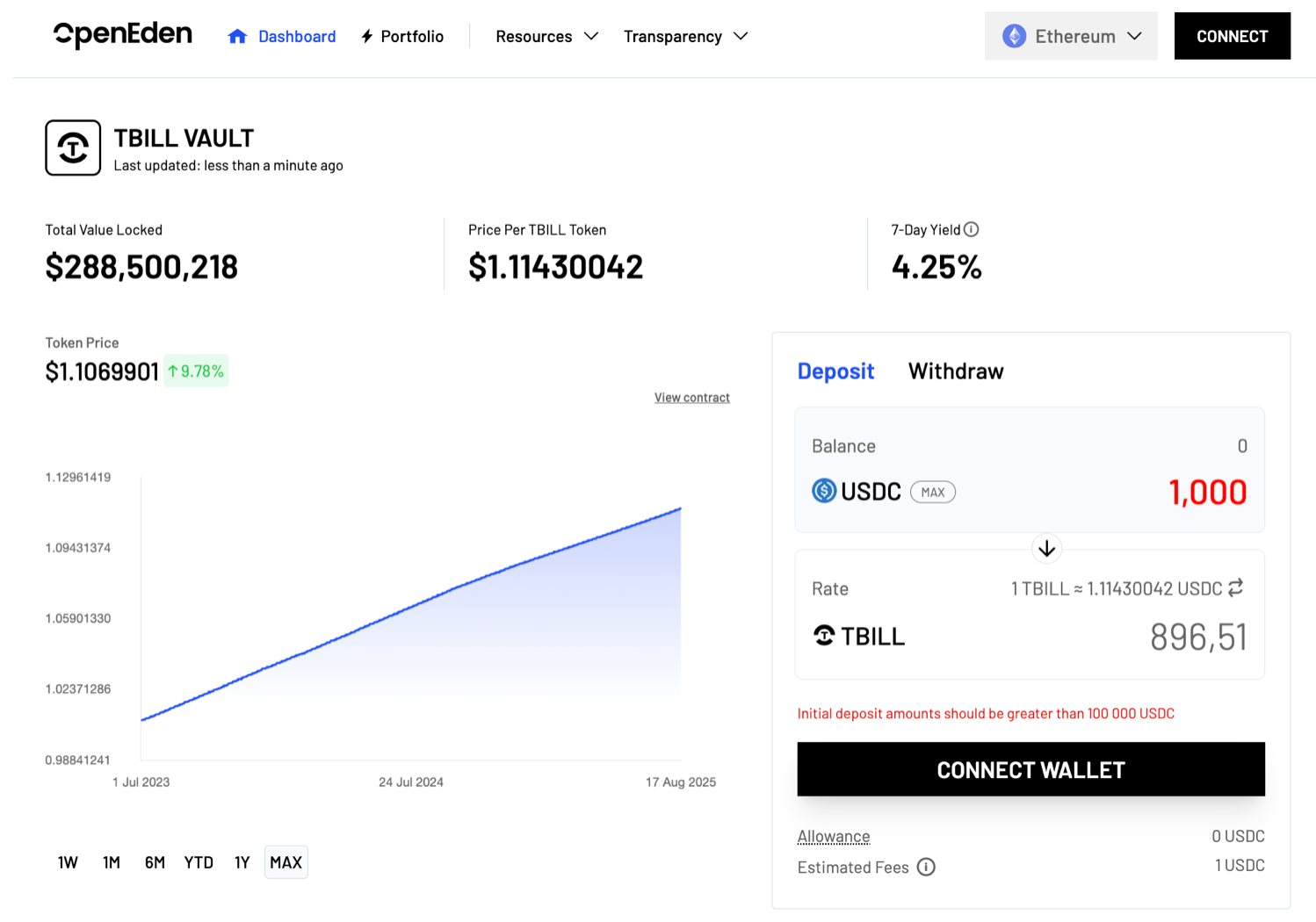This screenshot has width=1316, height=922.
Task: Open the Portfolio page
Action: (402, 36)
